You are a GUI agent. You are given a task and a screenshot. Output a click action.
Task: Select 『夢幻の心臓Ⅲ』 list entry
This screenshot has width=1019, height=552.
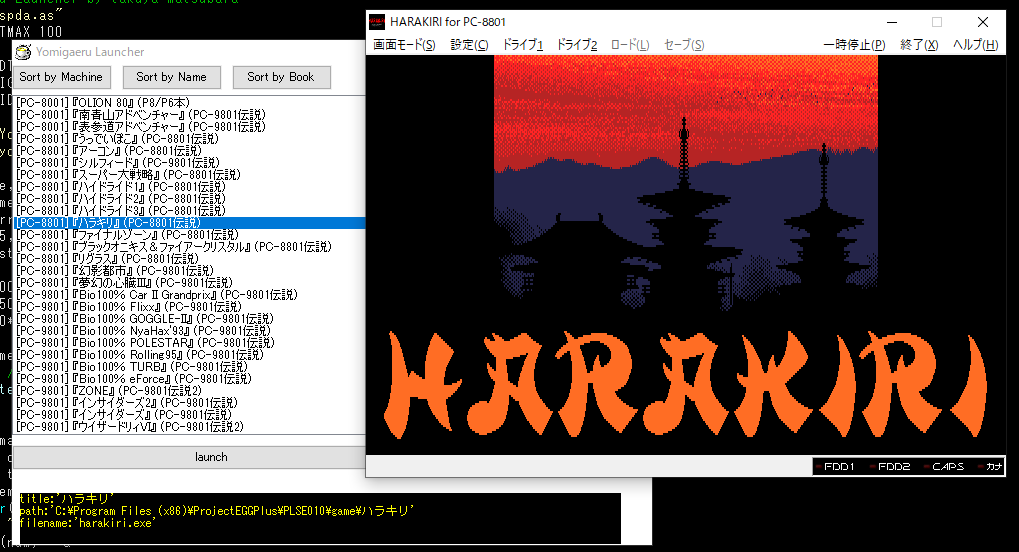[x=189, y=283]
